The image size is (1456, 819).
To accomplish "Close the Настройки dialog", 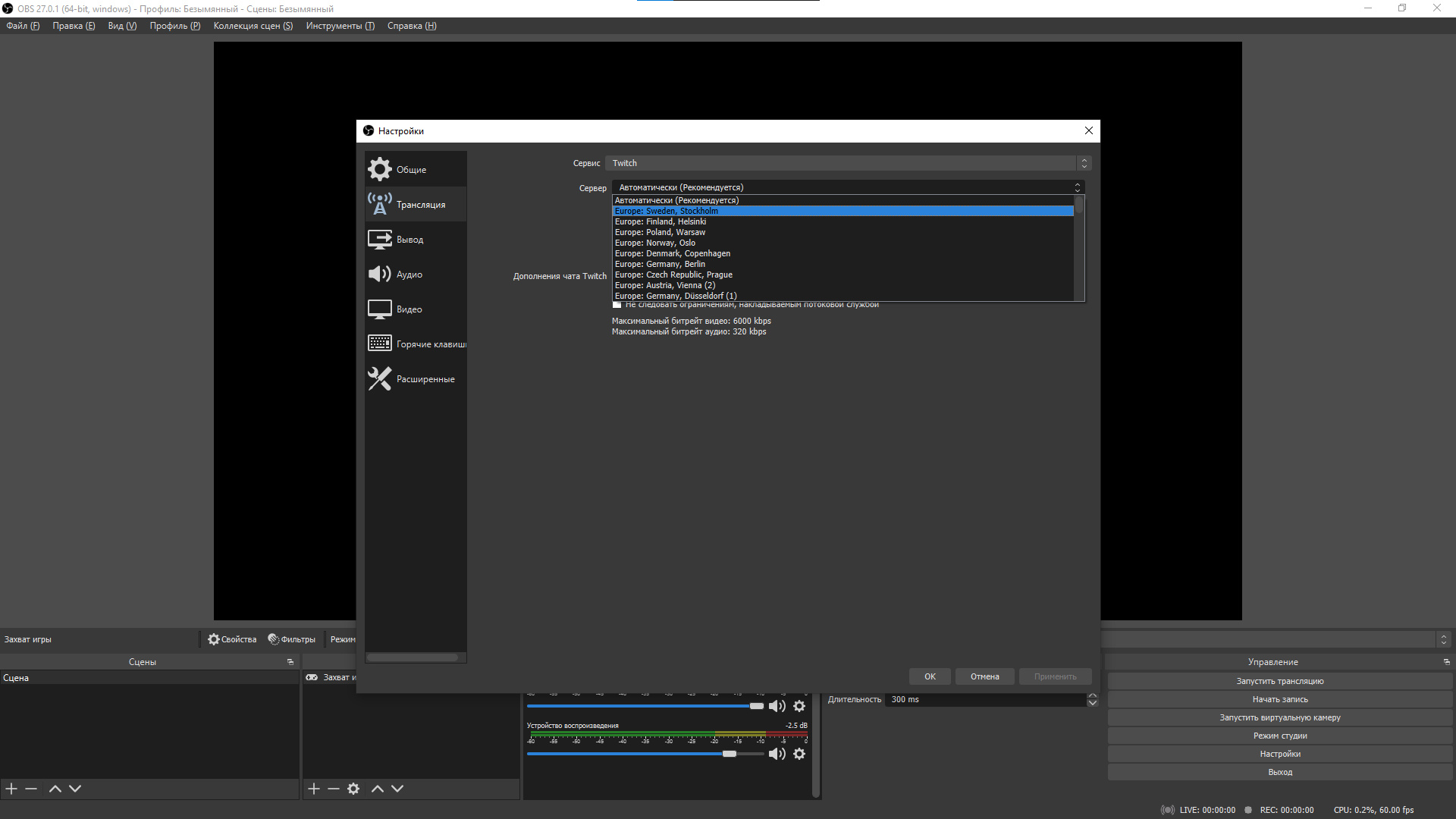I will tap(1089, 130).
